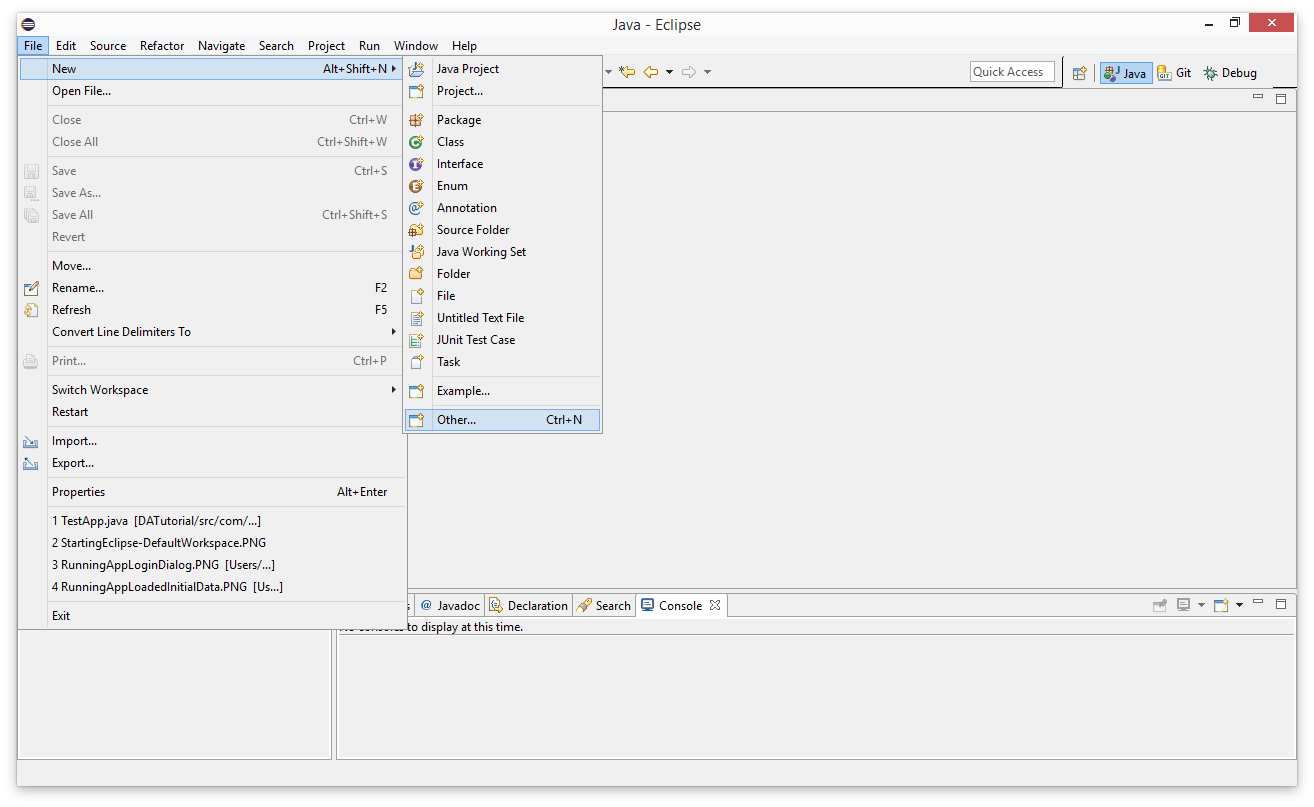Choose Class from the New submenu
This screenshot has width=1314, height=807.
pyautogui.click(x=450, y=142)
